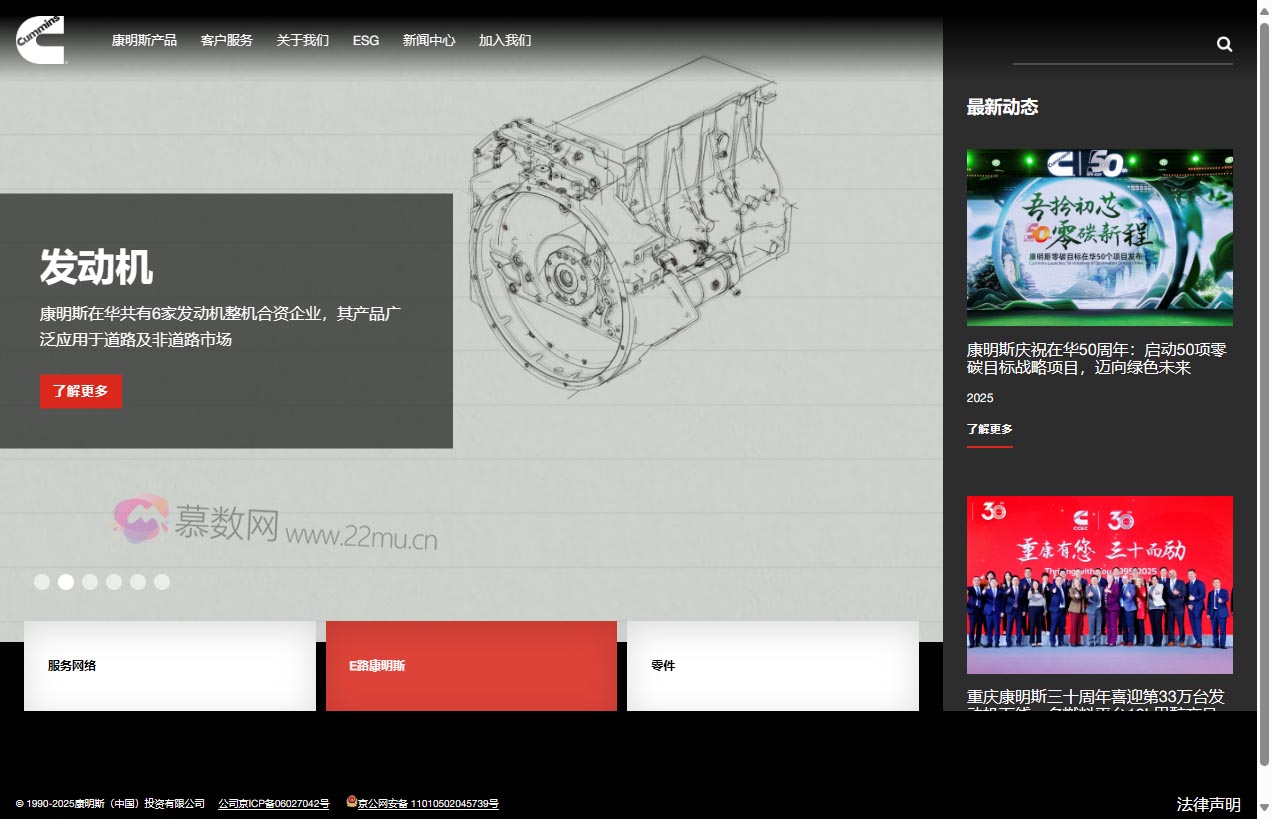Open the 康明斯产品 menu
Viewport: 1272px width, 819px height.
click(x=144, y=41)
